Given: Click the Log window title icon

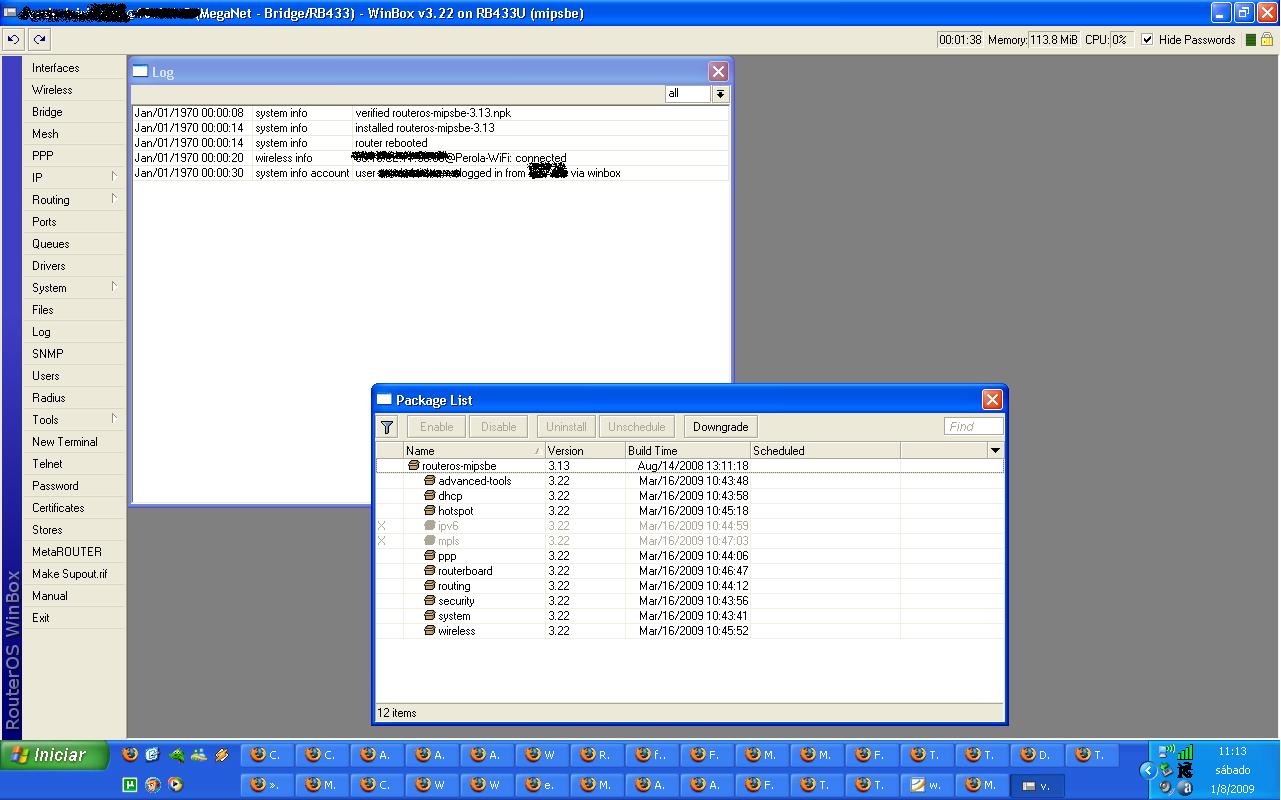Looking at the screenshot, I should 141,72.
